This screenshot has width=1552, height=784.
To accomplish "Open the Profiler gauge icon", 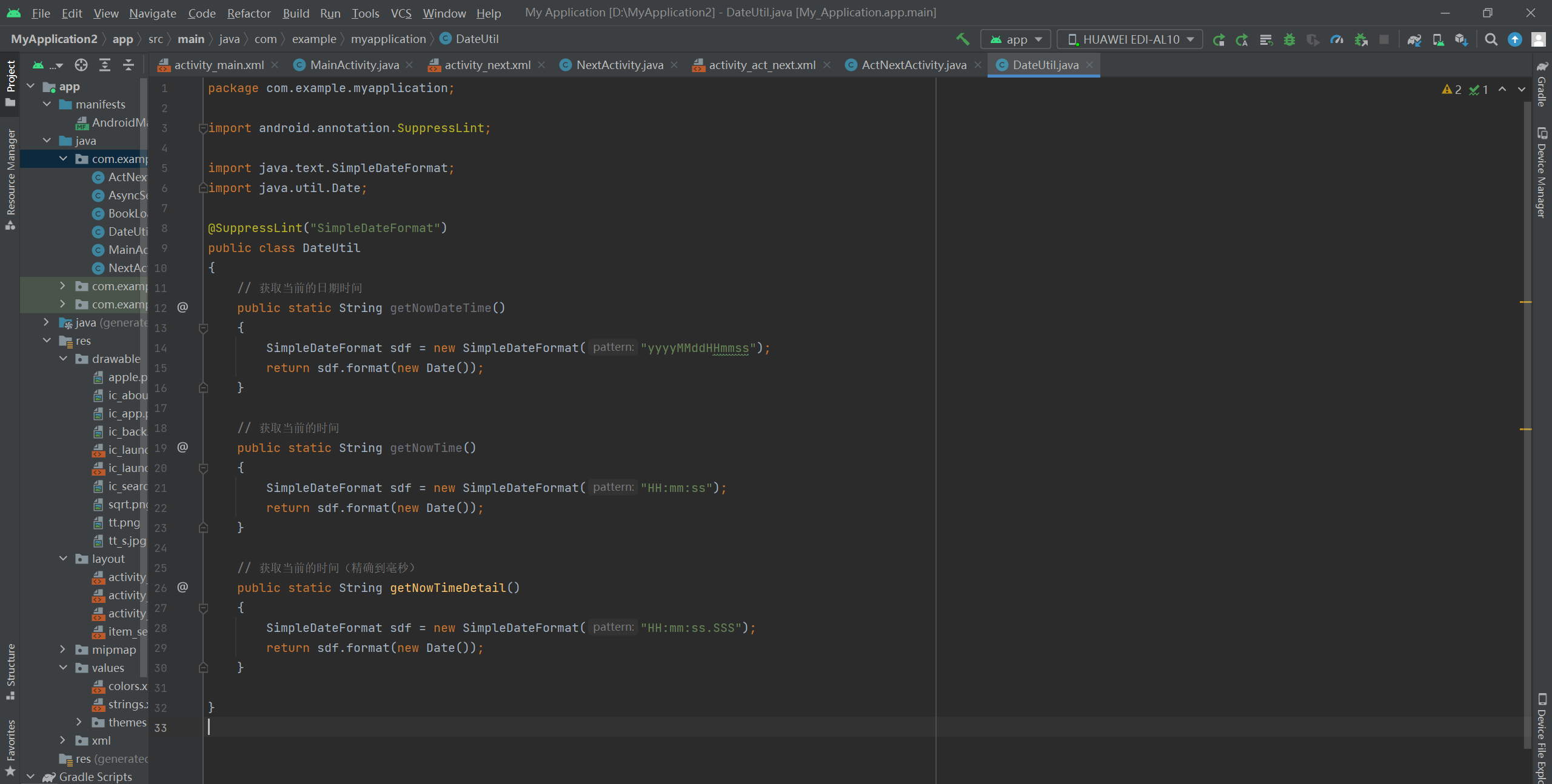I will point(1337,39).
